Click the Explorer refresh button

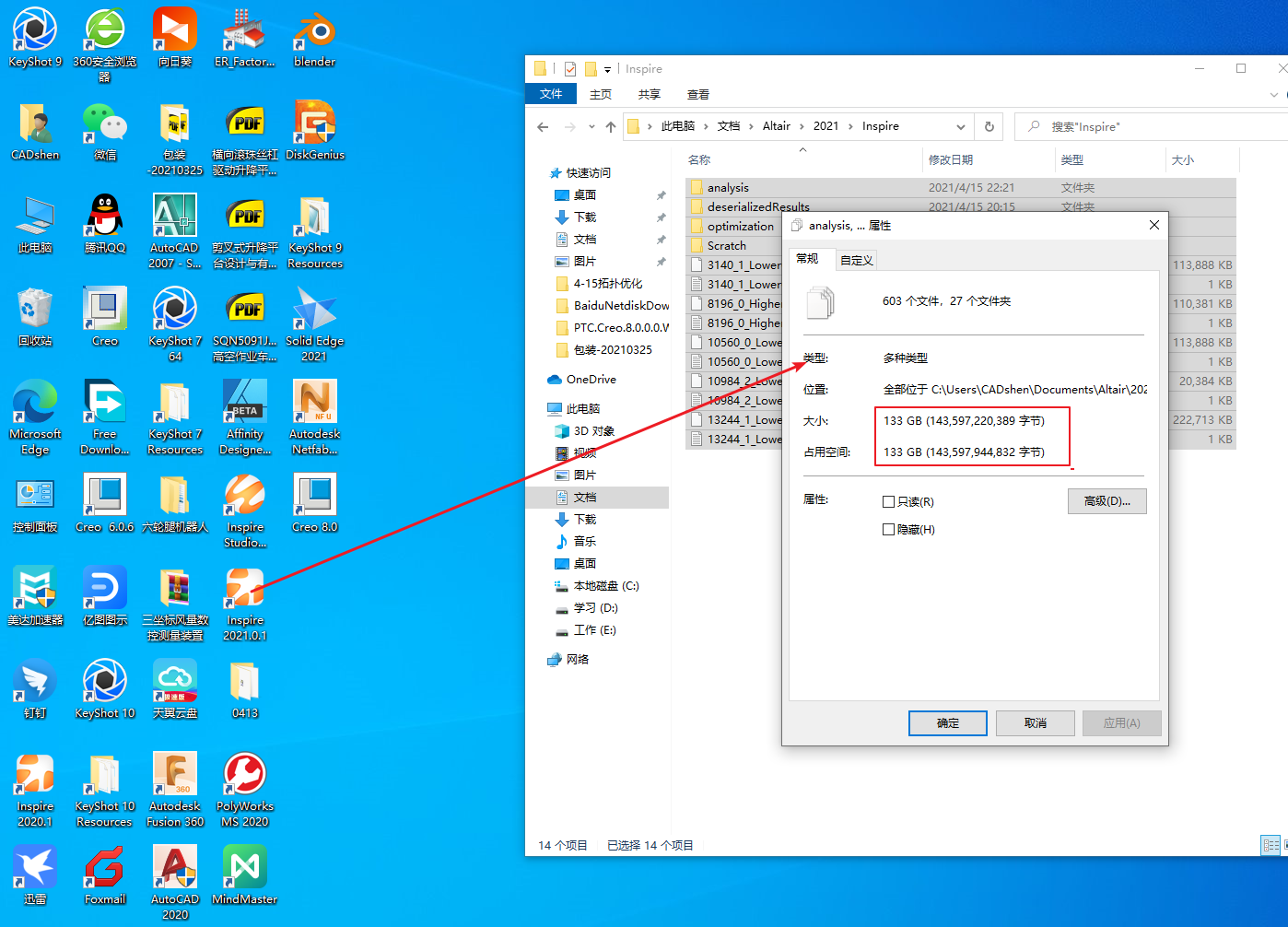click(x=989, y=126)
